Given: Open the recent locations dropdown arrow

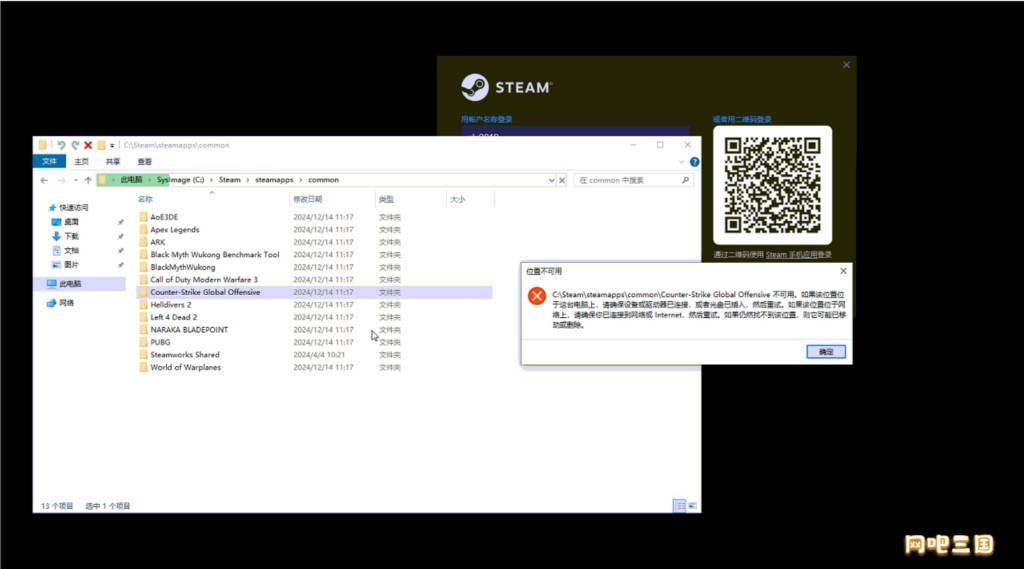Looking at the screenshot, I should tap(76, 180).
